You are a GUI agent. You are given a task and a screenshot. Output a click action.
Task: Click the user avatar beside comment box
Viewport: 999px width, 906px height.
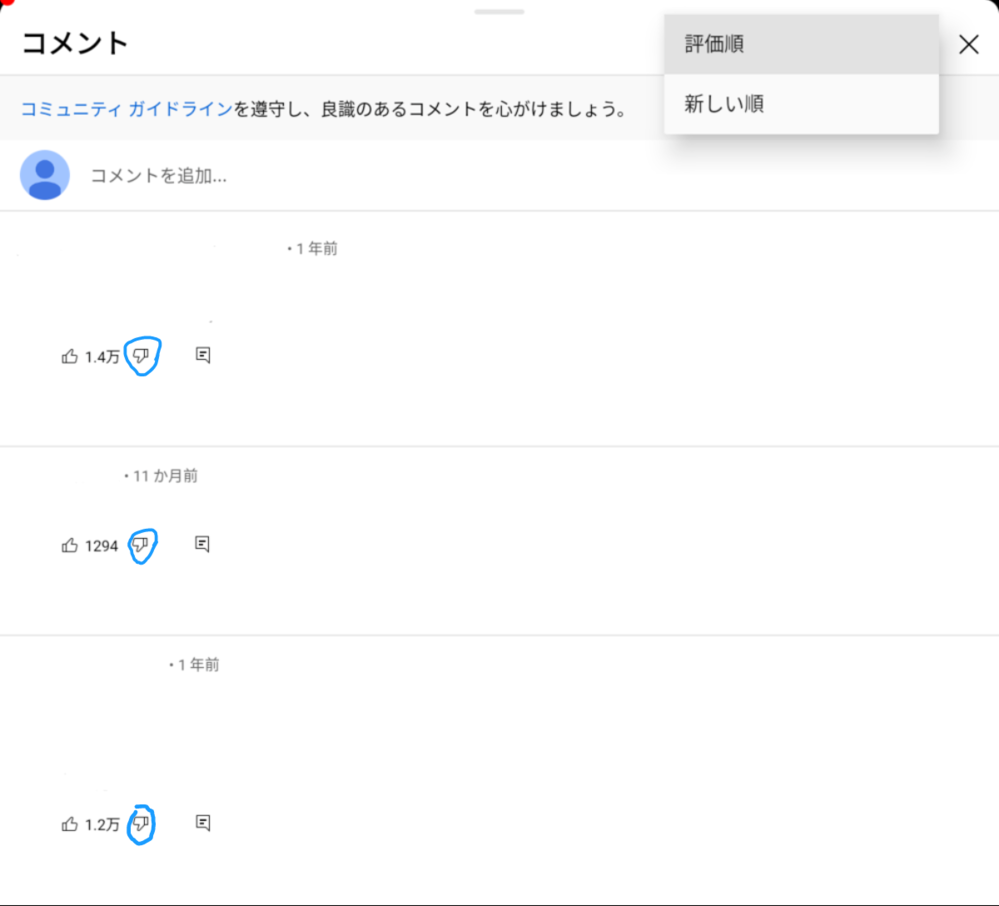(45, 175)
